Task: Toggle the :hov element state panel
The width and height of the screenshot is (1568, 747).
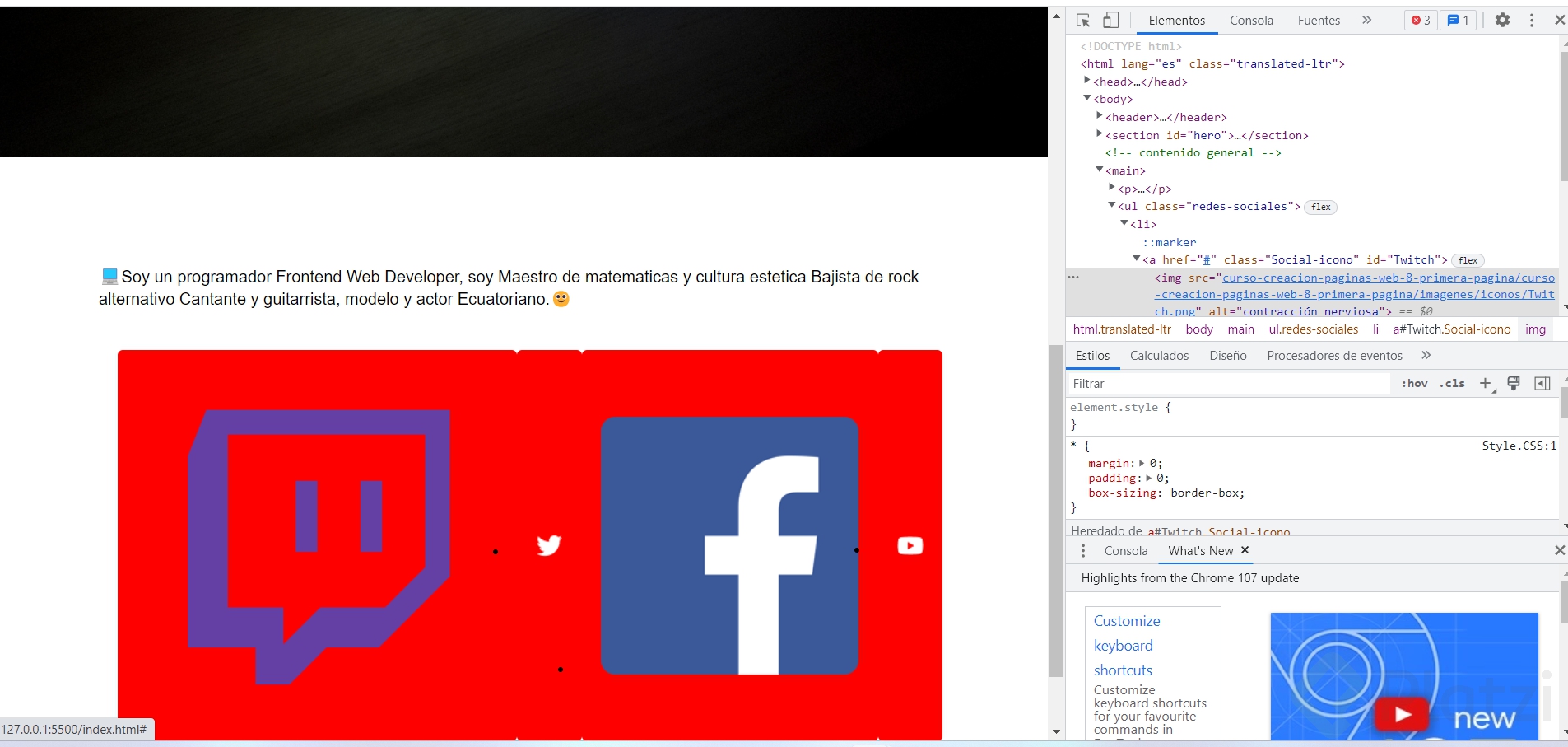Action: 1414,384
